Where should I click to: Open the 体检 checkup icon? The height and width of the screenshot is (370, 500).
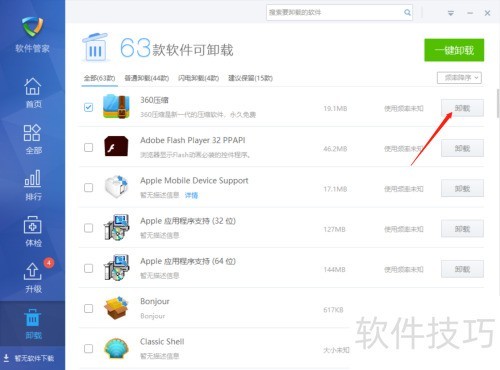tap(33, 225)
